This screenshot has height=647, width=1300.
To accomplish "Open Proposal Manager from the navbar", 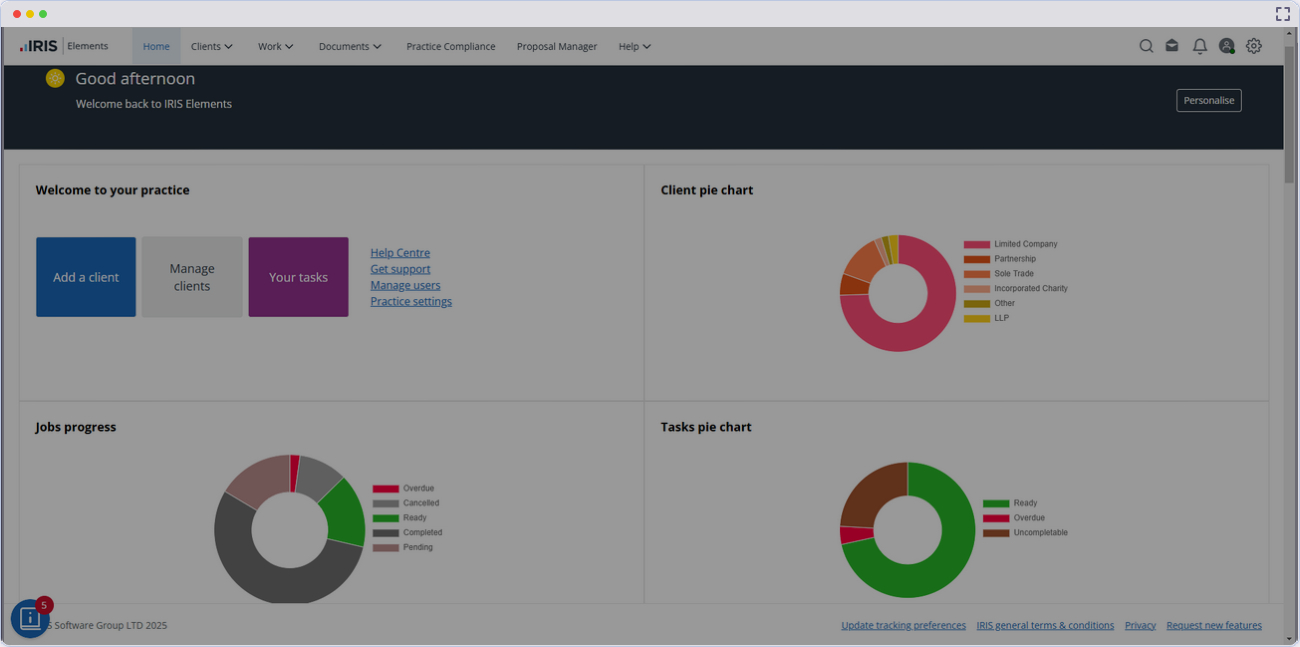I will (x=556, y=46).
